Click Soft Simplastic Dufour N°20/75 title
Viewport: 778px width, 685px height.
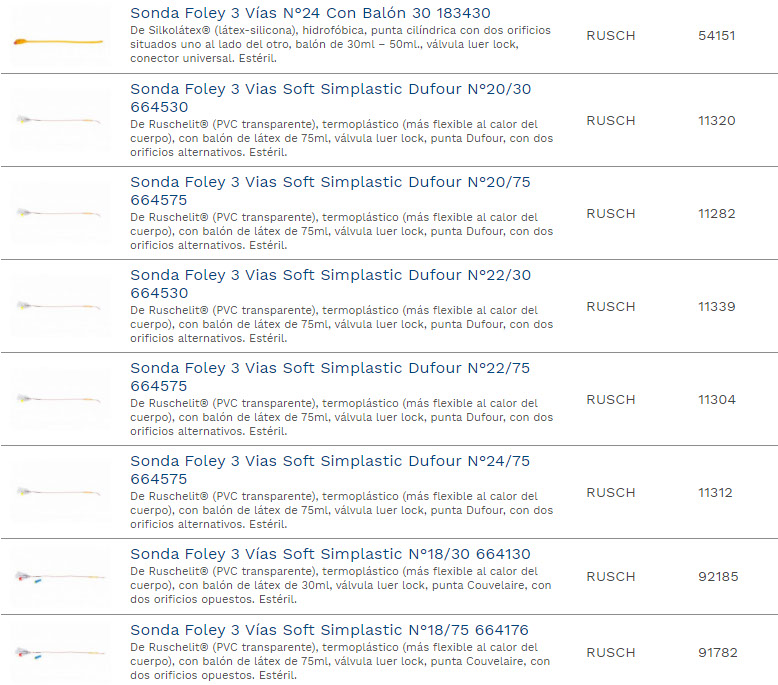coord(330,190)
